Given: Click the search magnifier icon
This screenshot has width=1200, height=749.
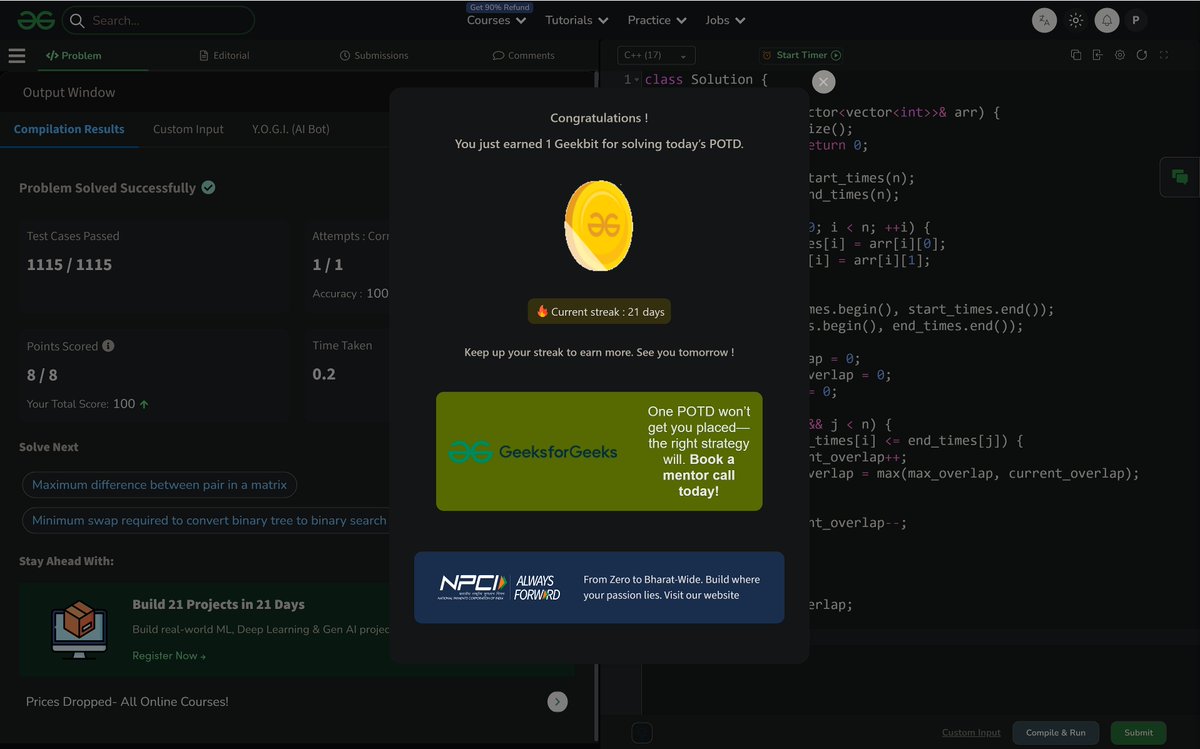Looking at the screenshot, I should 77,20.
